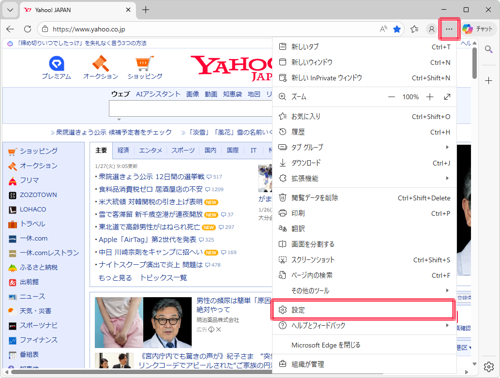Add a new tab with plus button
The height and width of the screenshot is (378, 500).
(145, 10)
